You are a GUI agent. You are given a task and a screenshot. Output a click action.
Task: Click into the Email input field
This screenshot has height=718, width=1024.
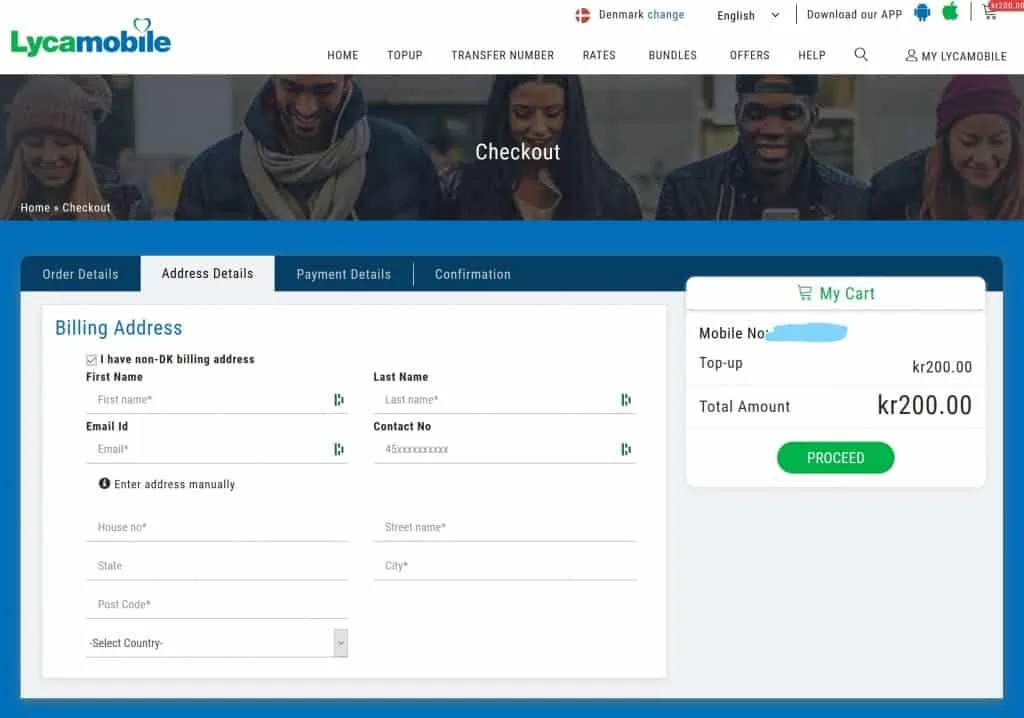click(212, 450)
